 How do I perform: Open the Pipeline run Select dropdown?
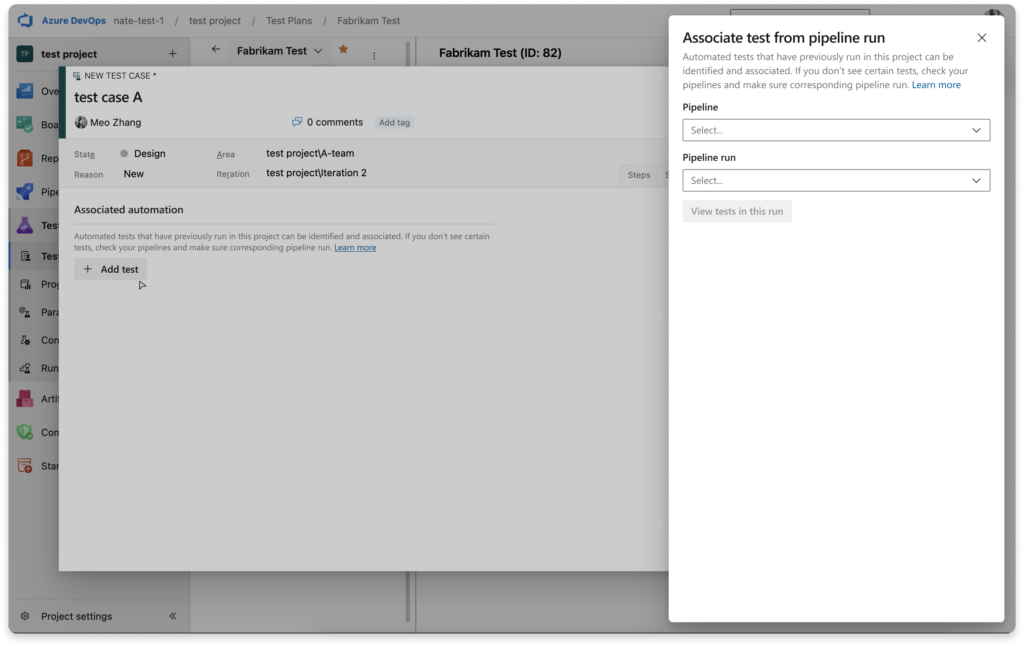click(x=836, y=181)
